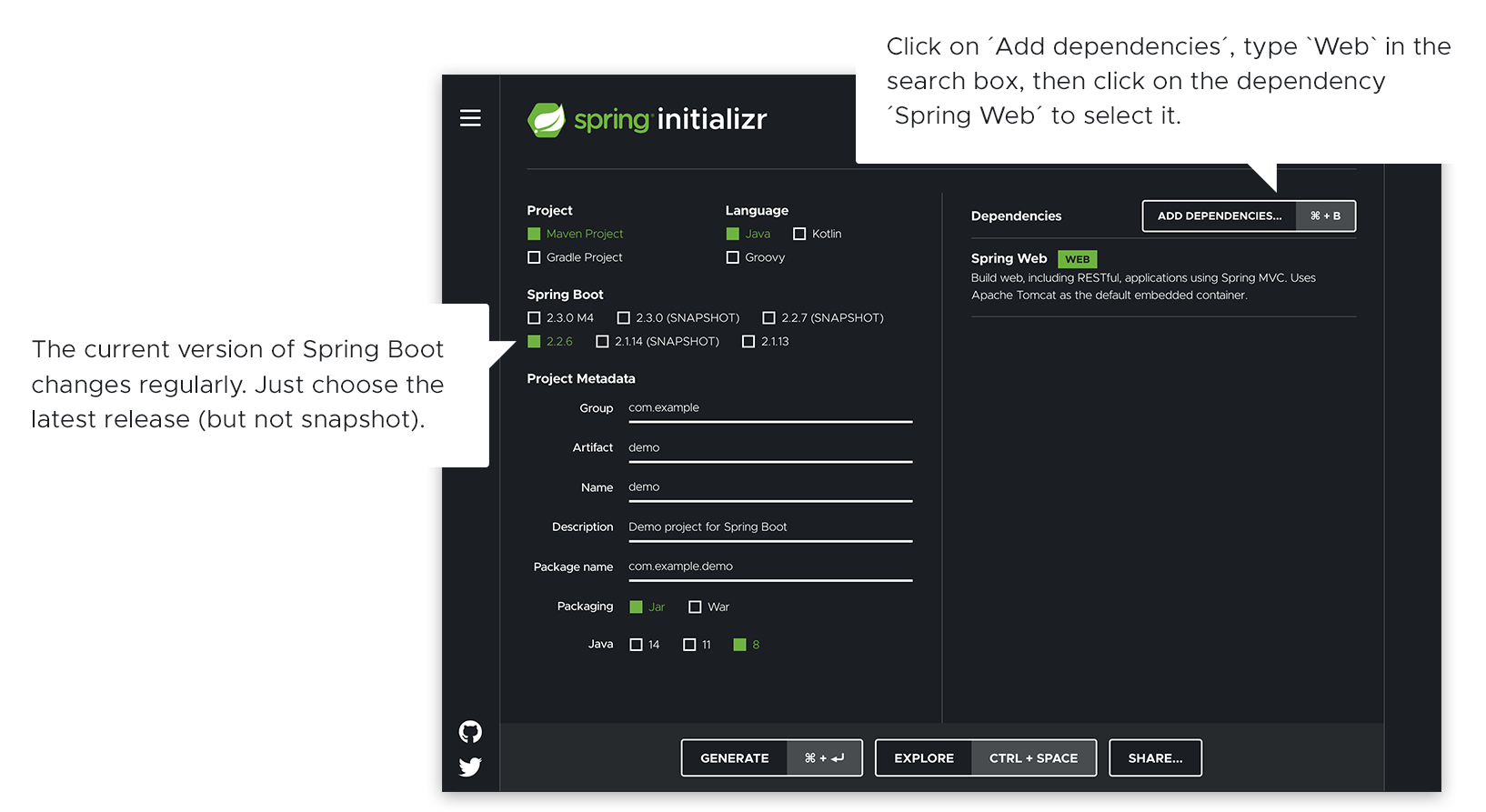Select Gradle Project option
This screenshot has height=812, width=1486.
[534, 258]
